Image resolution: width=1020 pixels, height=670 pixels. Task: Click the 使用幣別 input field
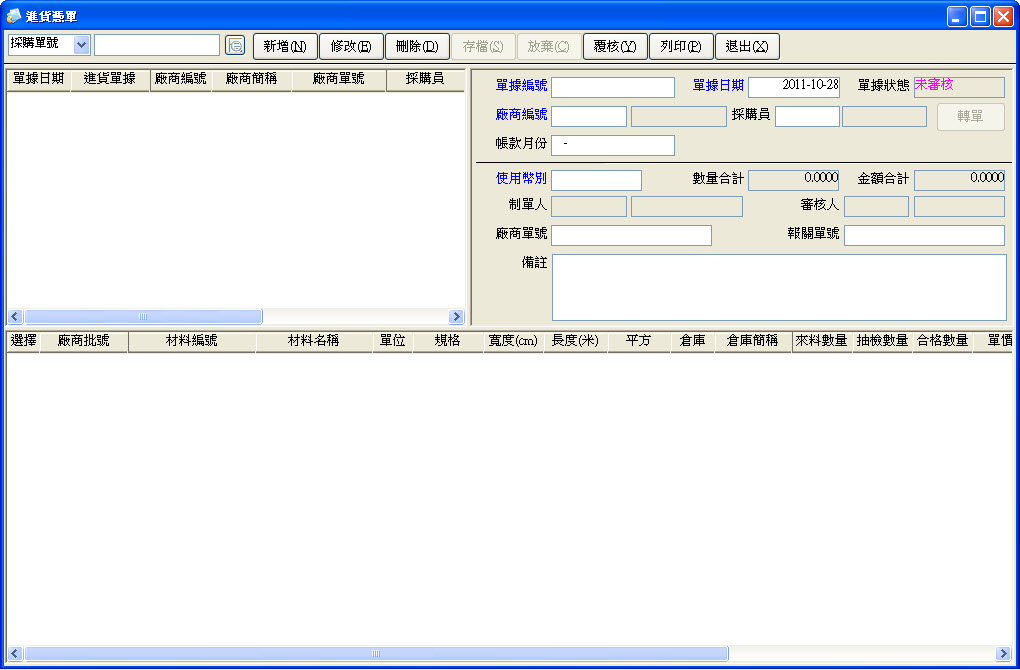coord(597,180)
